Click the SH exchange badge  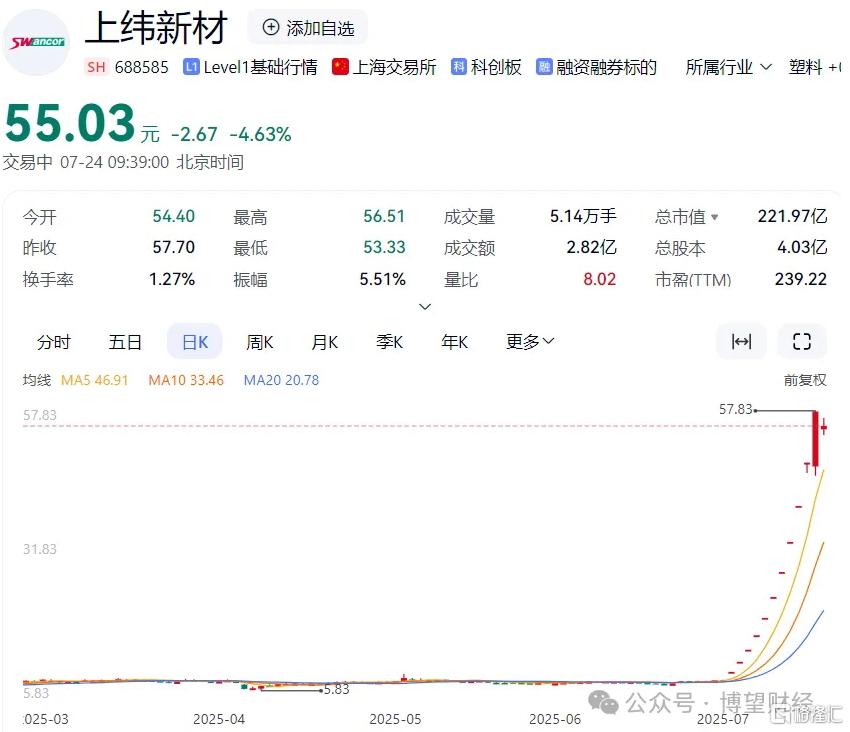coord(96,67)
